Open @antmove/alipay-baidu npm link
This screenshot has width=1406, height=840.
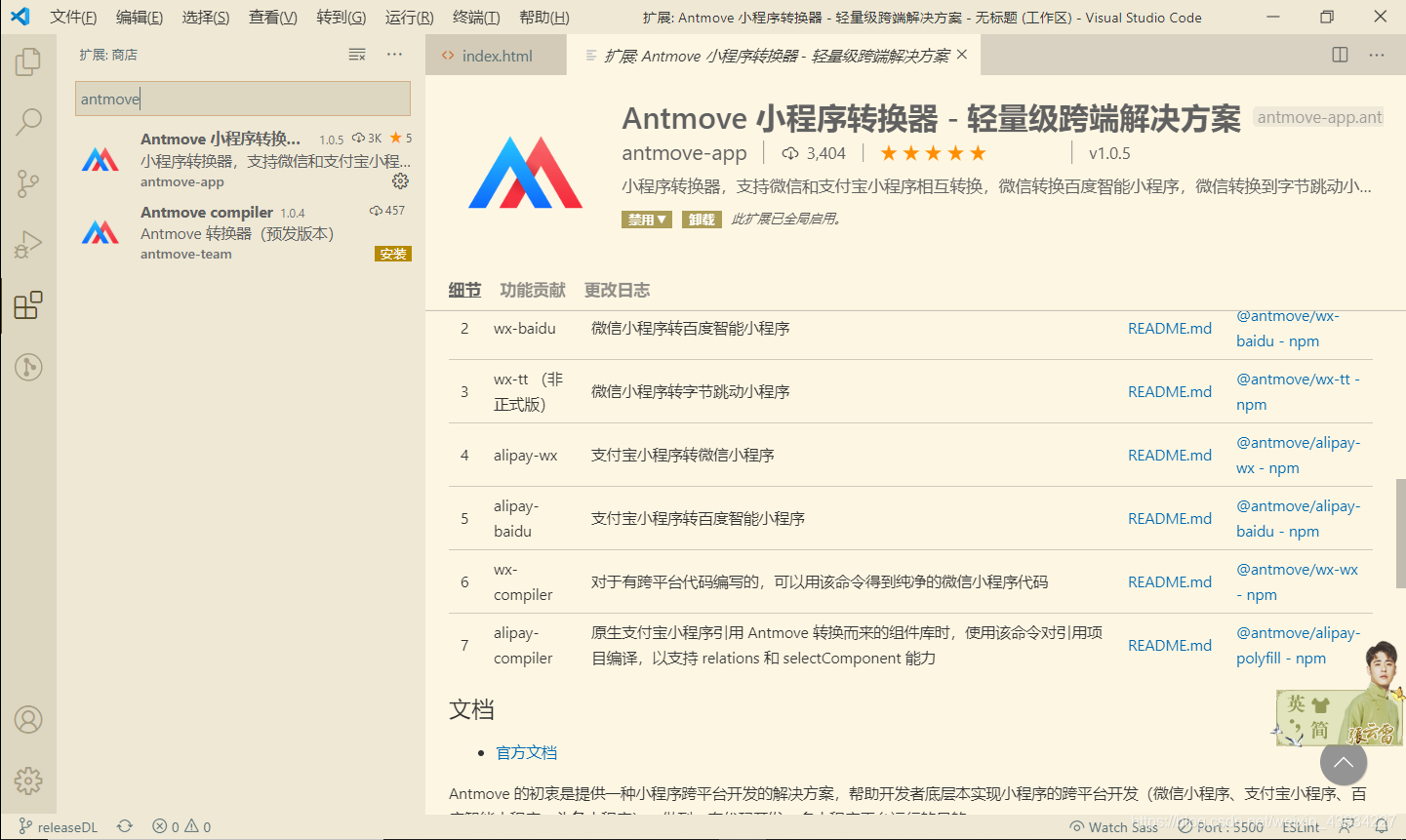tap(1298, 518)
